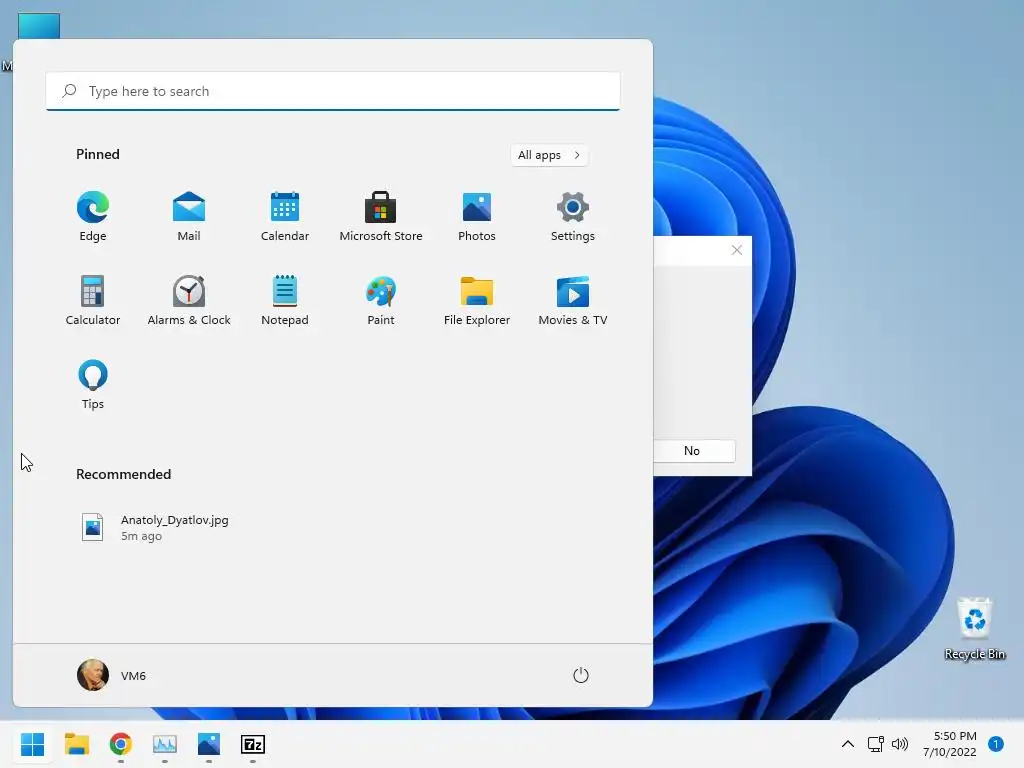The width and height of the screenshot is (1024, 768).
Task: Open the Tips app
Action: pyautogui.click(x=93, y=385)
